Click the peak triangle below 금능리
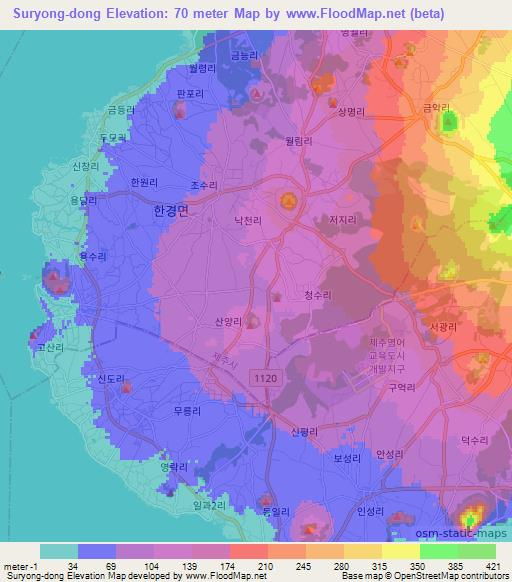Image resolution: width=512 pixels, height=582 pixels. pyautogui.click(x=256, y=94)
